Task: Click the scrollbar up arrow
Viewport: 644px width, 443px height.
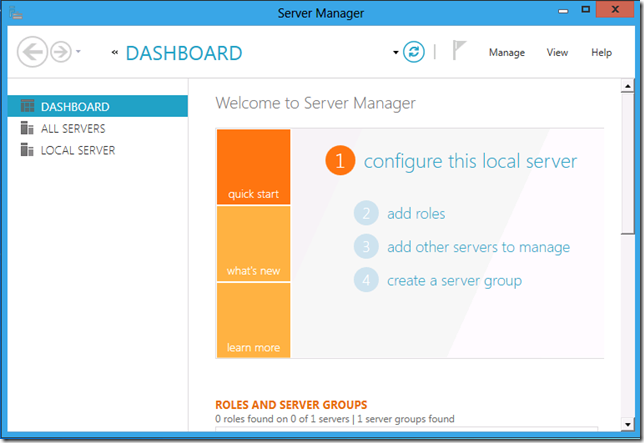Action: tap(628, 86)
